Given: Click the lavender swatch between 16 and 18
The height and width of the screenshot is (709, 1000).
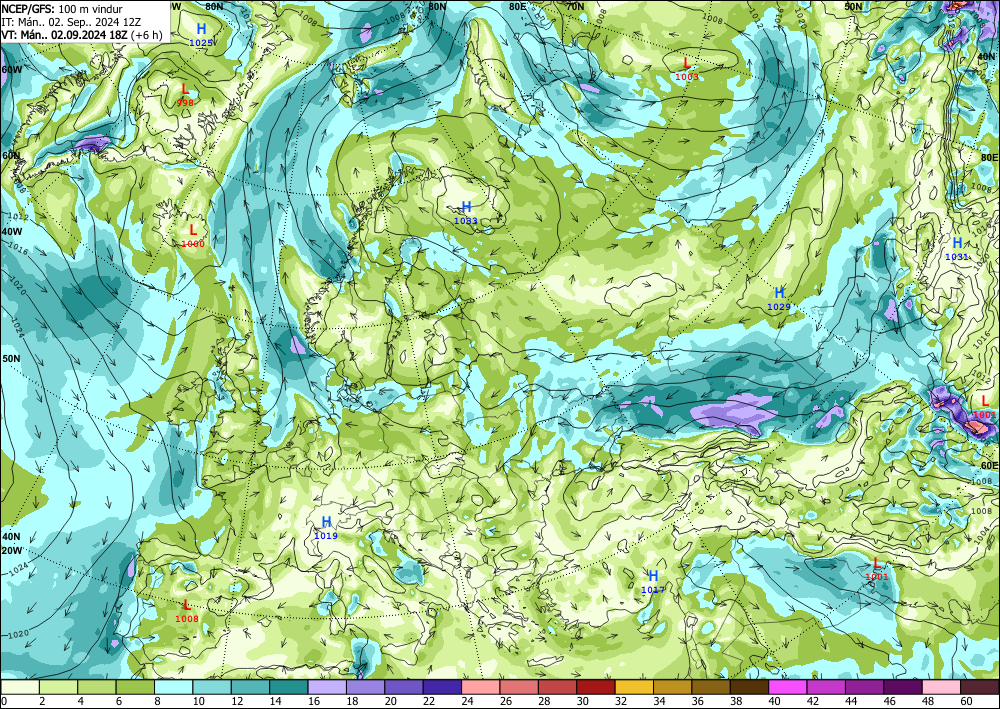Looking at the screenshot, I should tap(327, 687).
